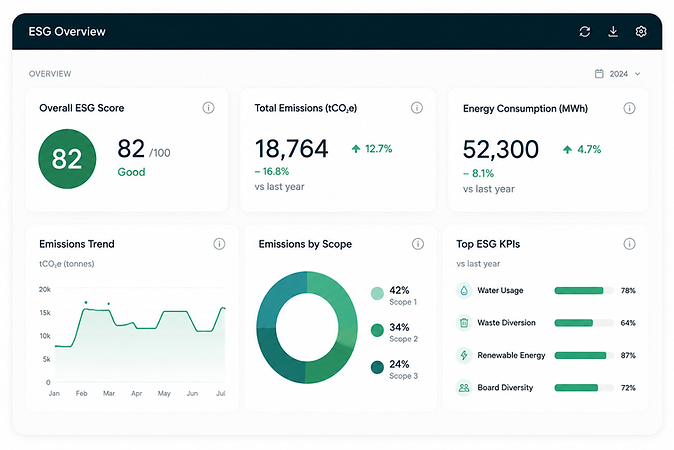Click the Scope 1 legend swatch

tap(377, 294)
